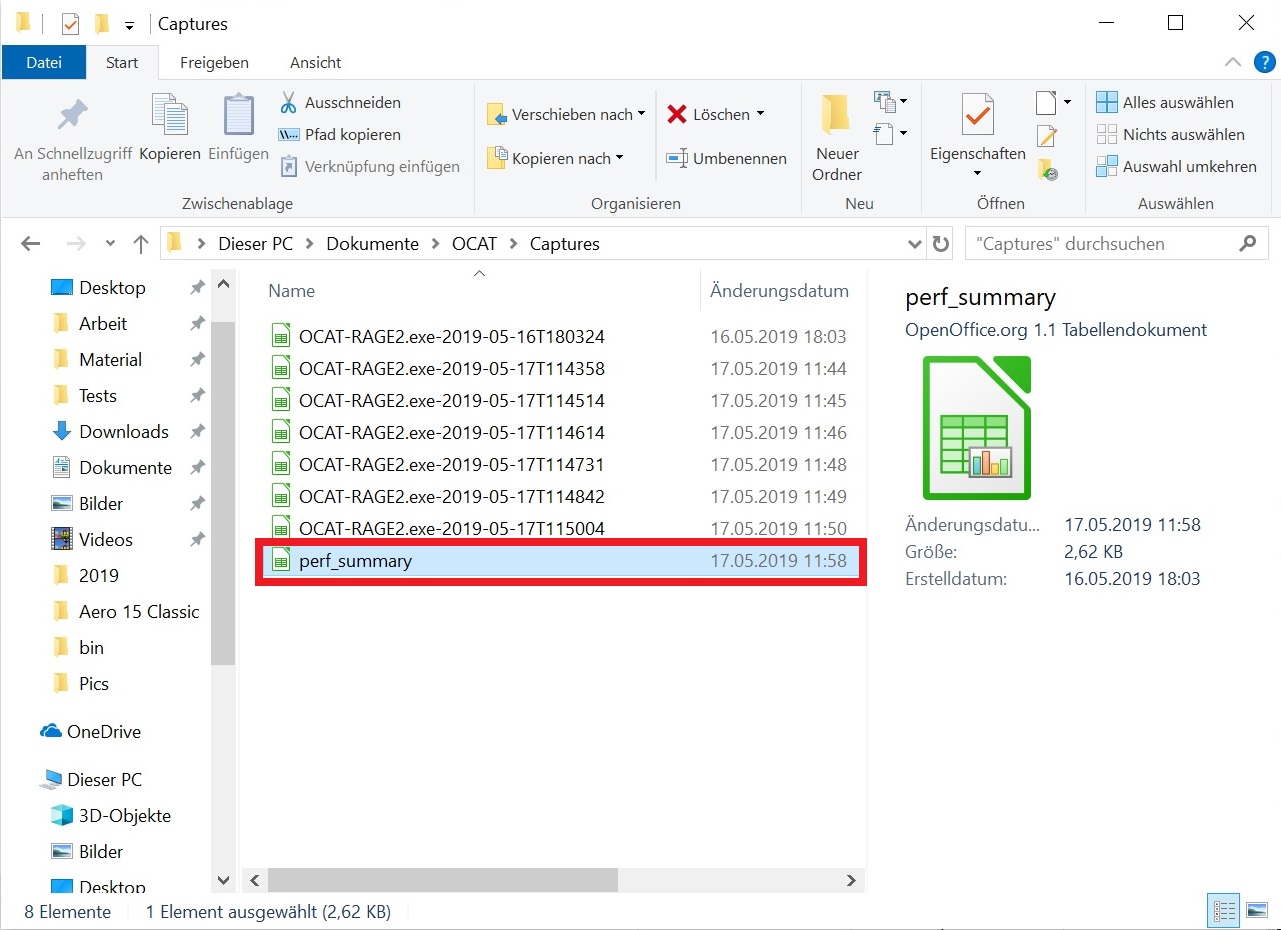Switch to the Freigeben tab
This screenshot has width=1281, height=930.
[x=214, y=62]
